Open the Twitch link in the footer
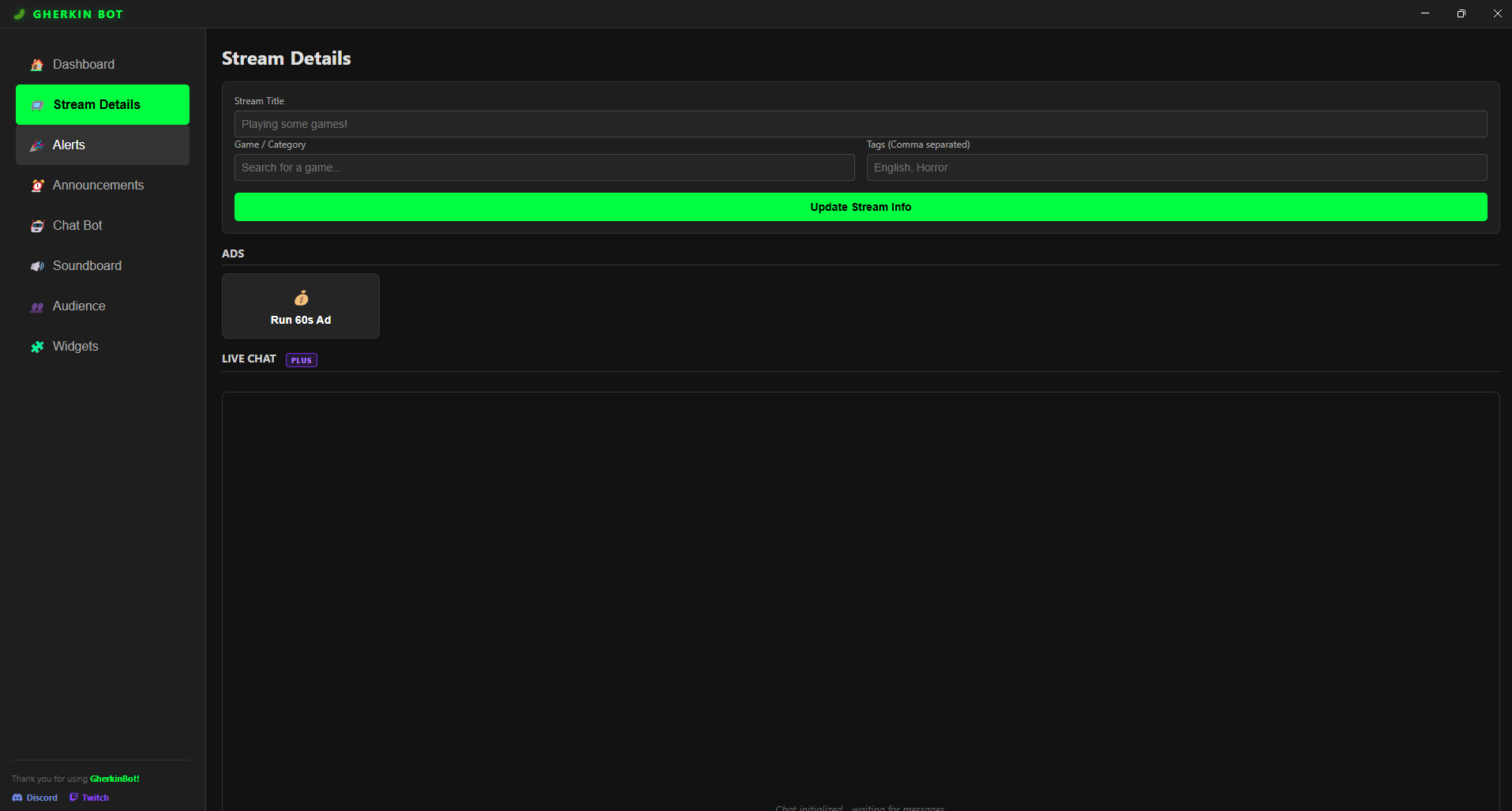Screen dimensions: 1512x811 coord(88,797)
